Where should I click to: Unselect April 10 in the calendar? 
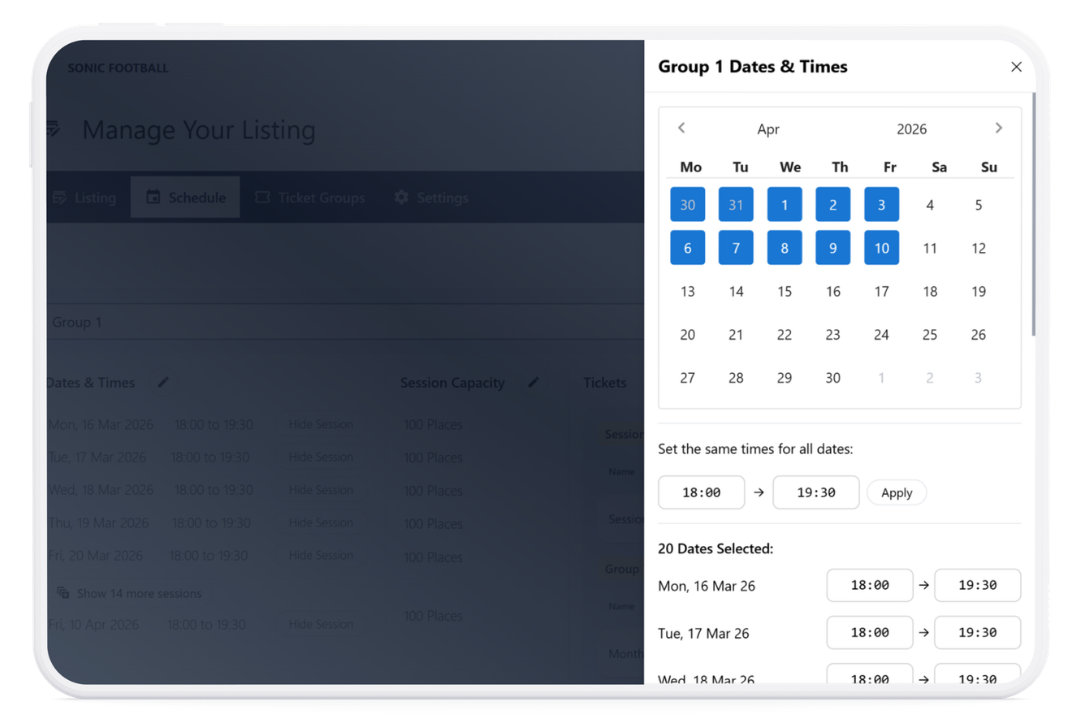[x=882, y=248]
